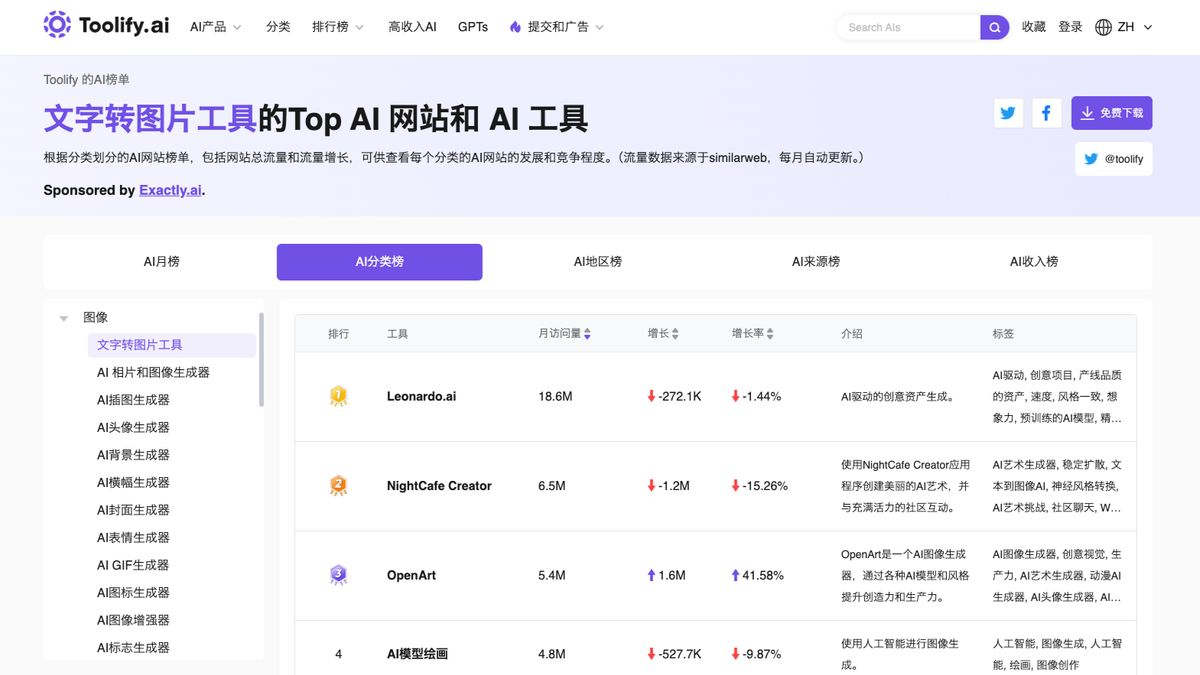Click the Search AIs input field

tap(908, 27)
